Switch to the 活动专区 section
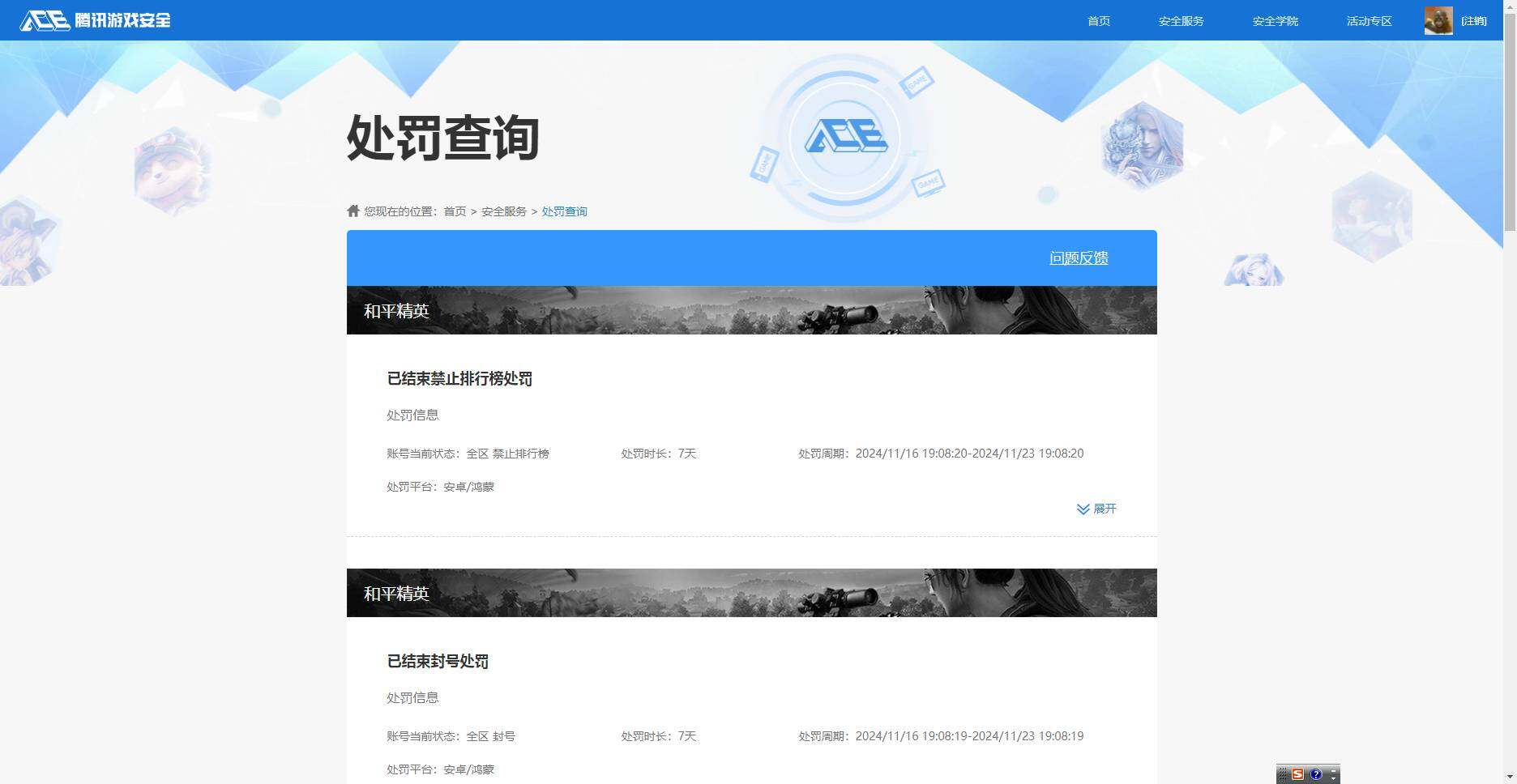1517x784 pixels. (1368, 21)
